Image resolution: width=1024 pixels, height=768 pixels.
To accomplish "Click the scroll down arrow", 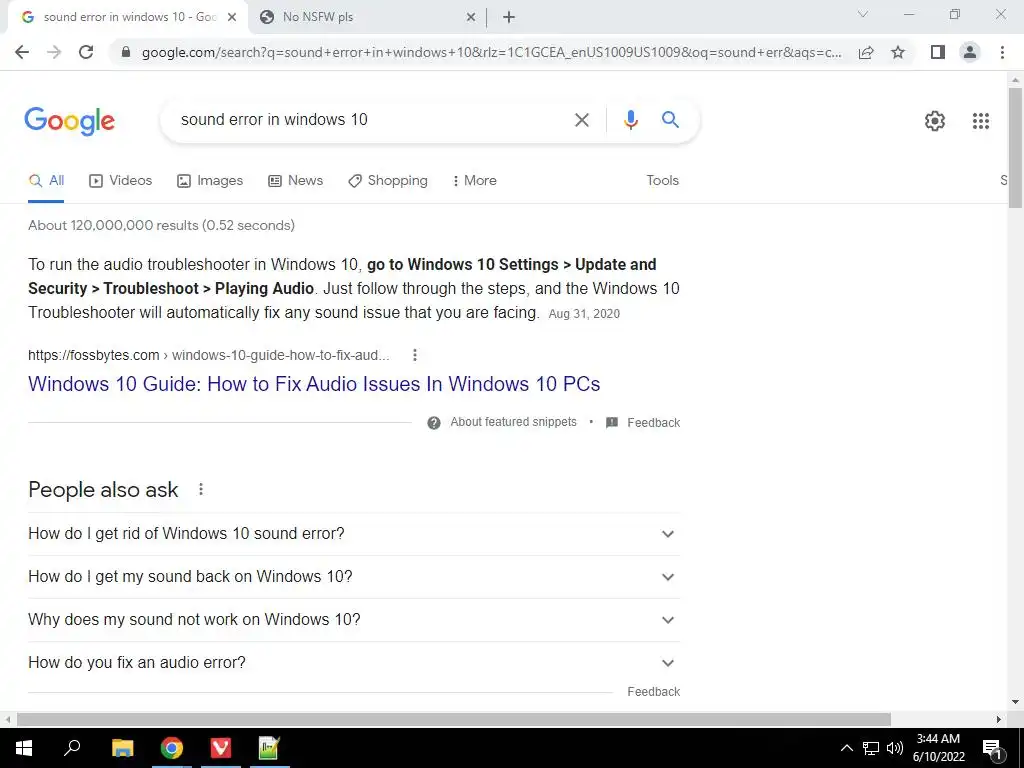I will 1015,703.
